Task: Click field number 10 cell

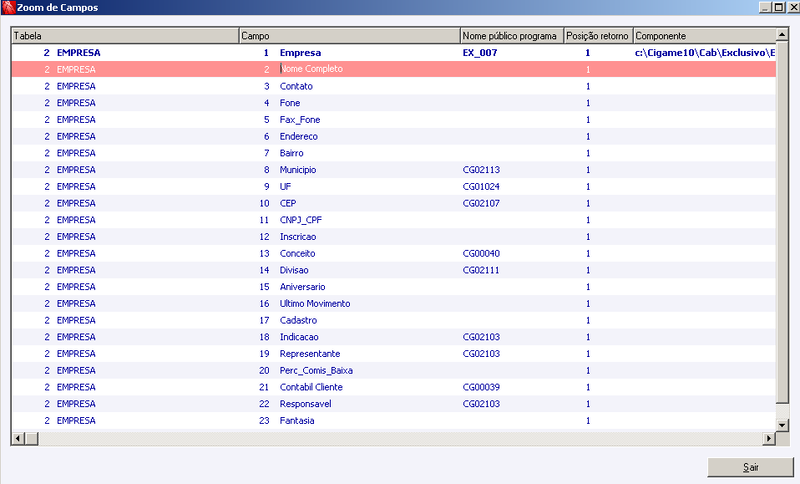Action: coord(264,203)
